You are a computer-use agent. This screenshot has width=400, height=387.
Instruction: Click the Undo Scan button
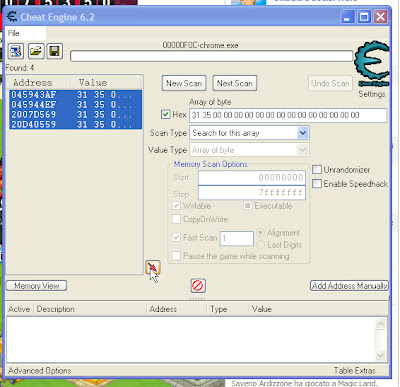pyautogui.click(x=330, y=83)
